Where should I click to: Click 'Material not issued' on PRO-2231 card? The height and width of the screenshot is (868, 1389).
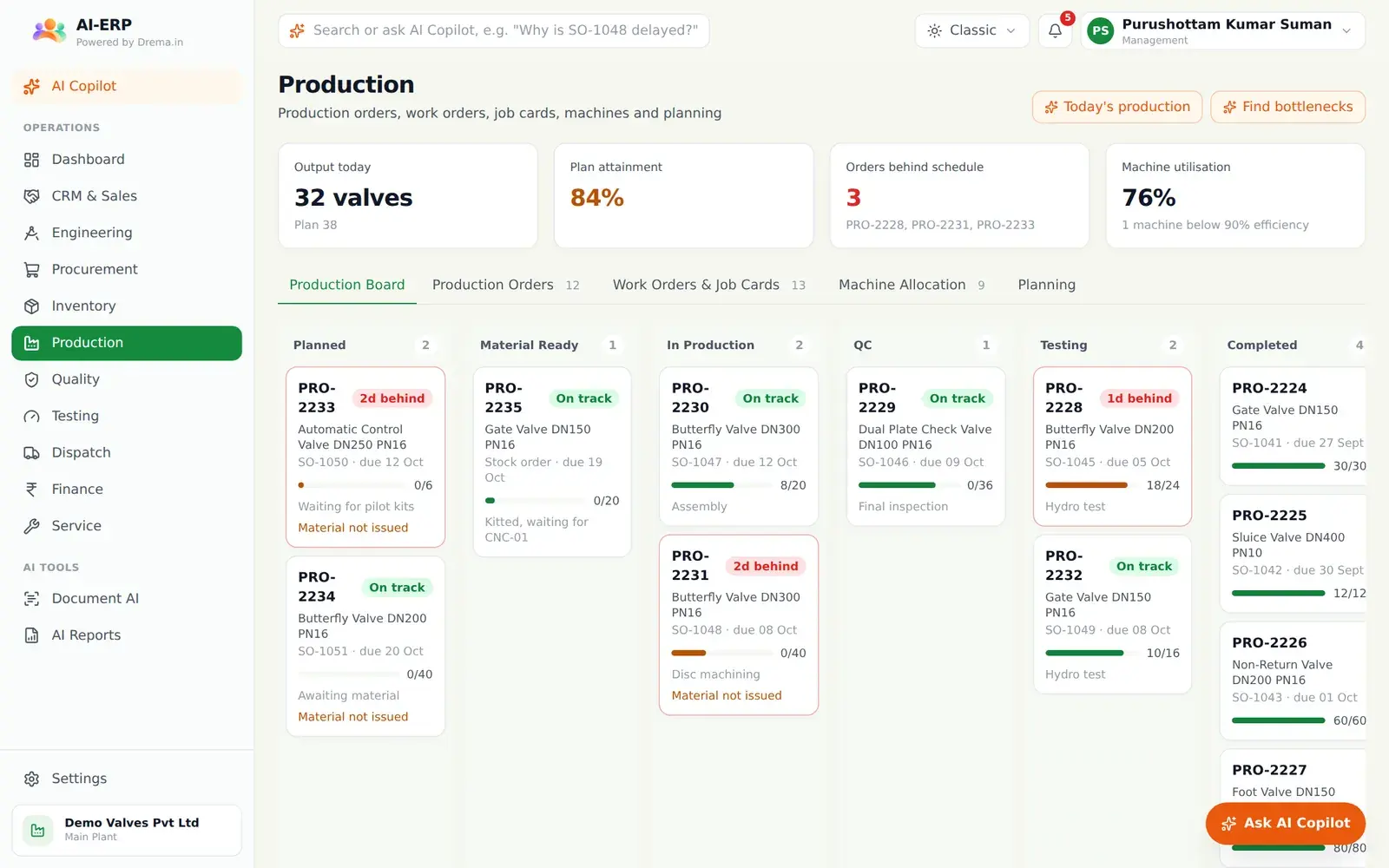(727, 695)
